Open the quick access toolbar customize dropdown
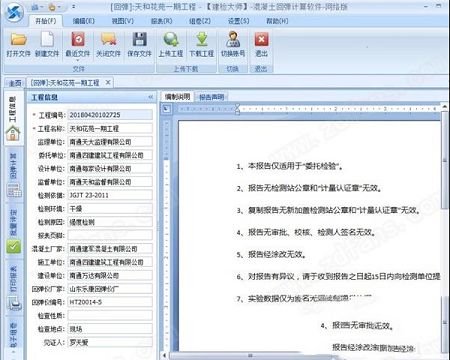 coord(73,7)
